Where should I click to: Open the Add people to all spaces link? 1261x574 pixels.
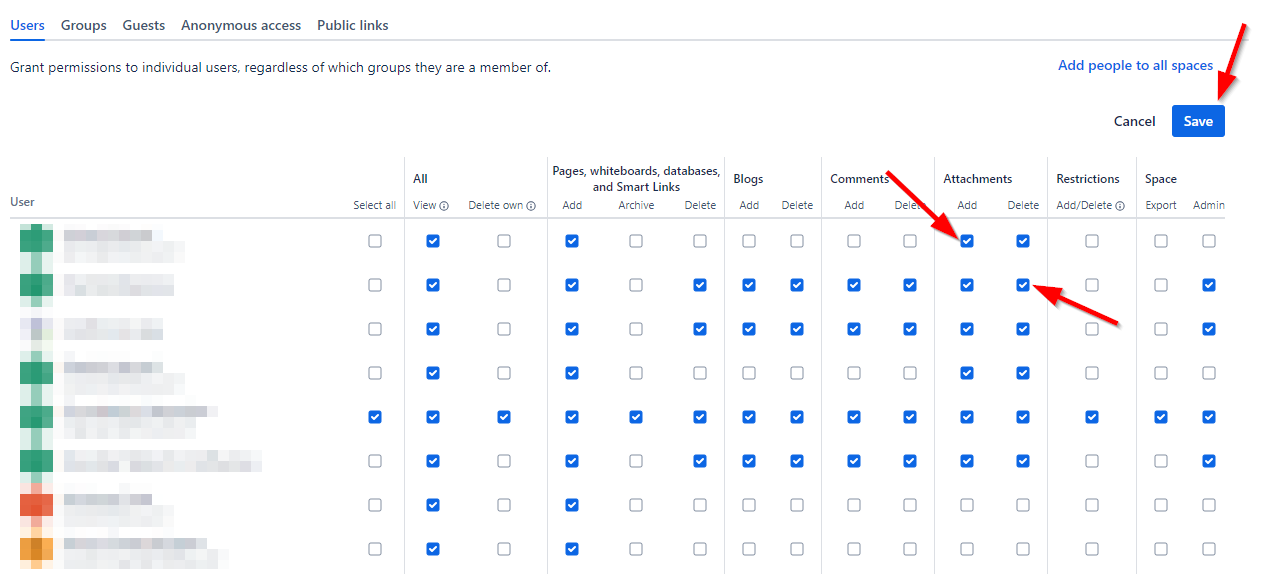[x=1135, y=65]
